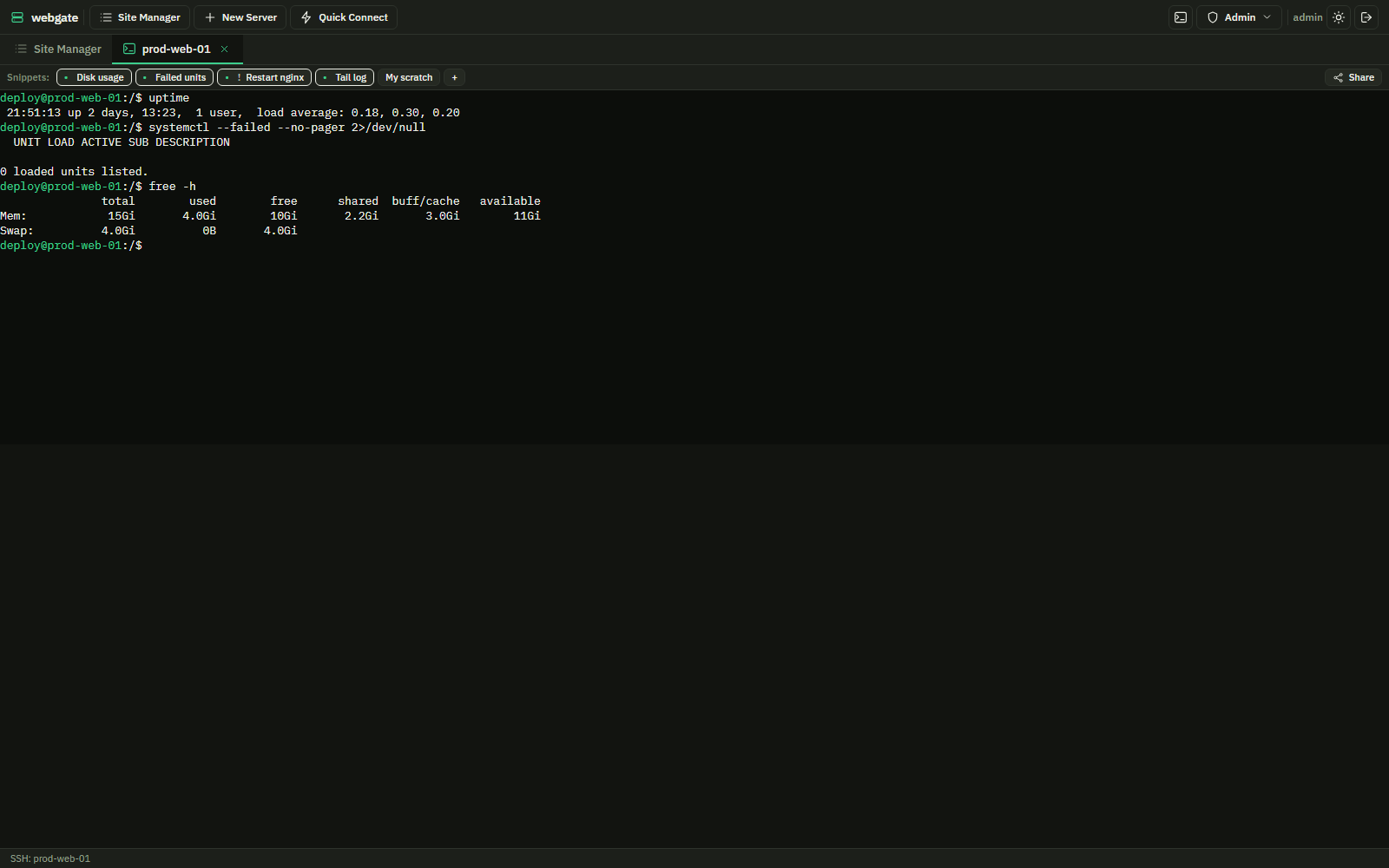Click the 'Snippets:' label

pos(28,77)
